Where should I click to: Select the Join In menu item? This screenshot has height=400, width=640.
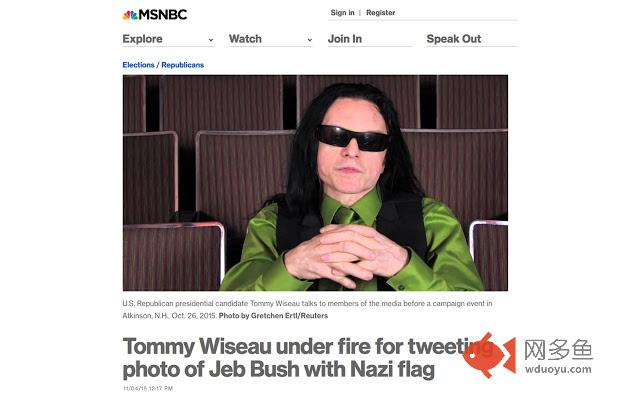(x=345, y=39)
